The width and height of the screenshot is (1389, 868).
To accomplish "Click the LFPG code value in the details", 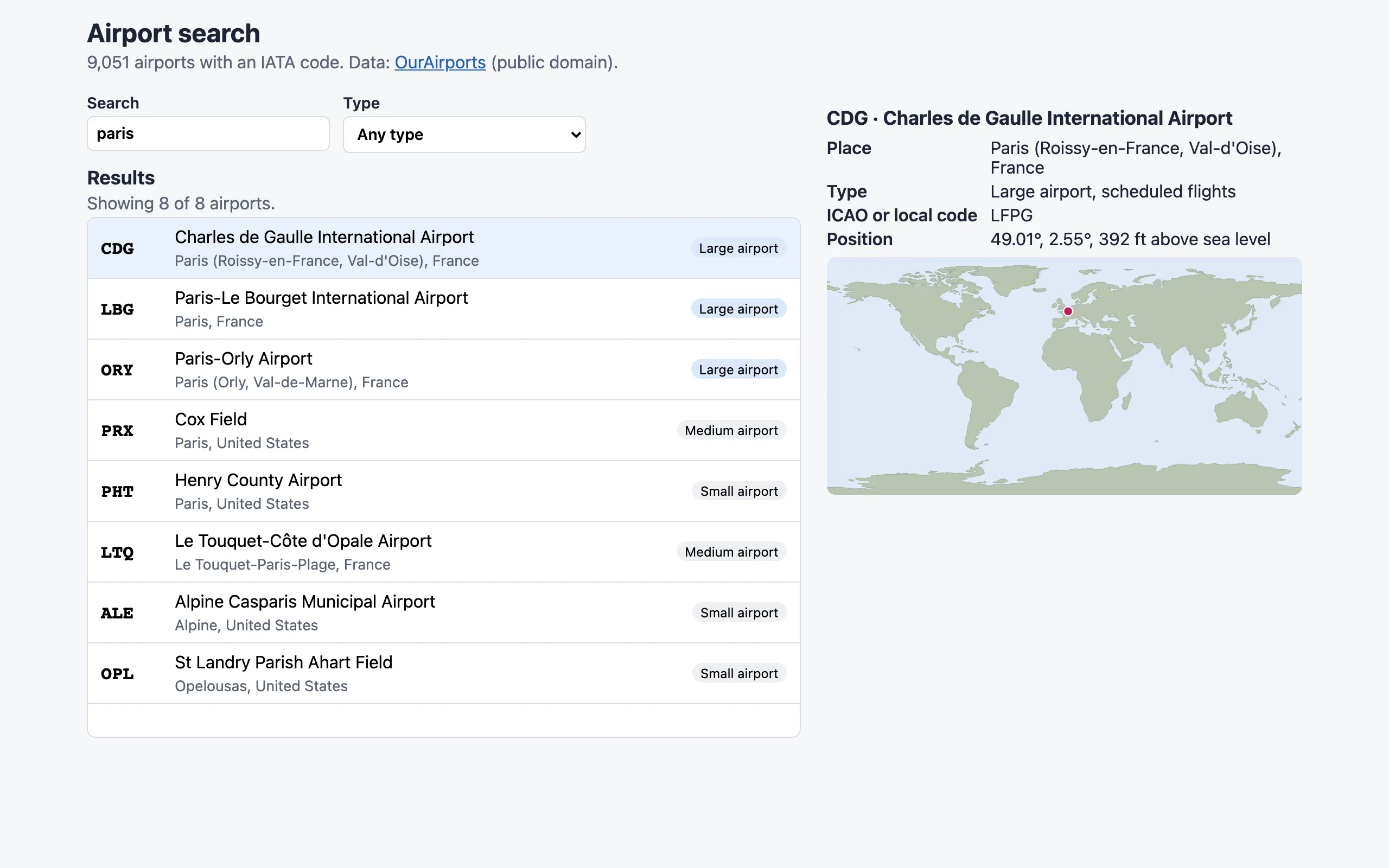I will 1011,215.
